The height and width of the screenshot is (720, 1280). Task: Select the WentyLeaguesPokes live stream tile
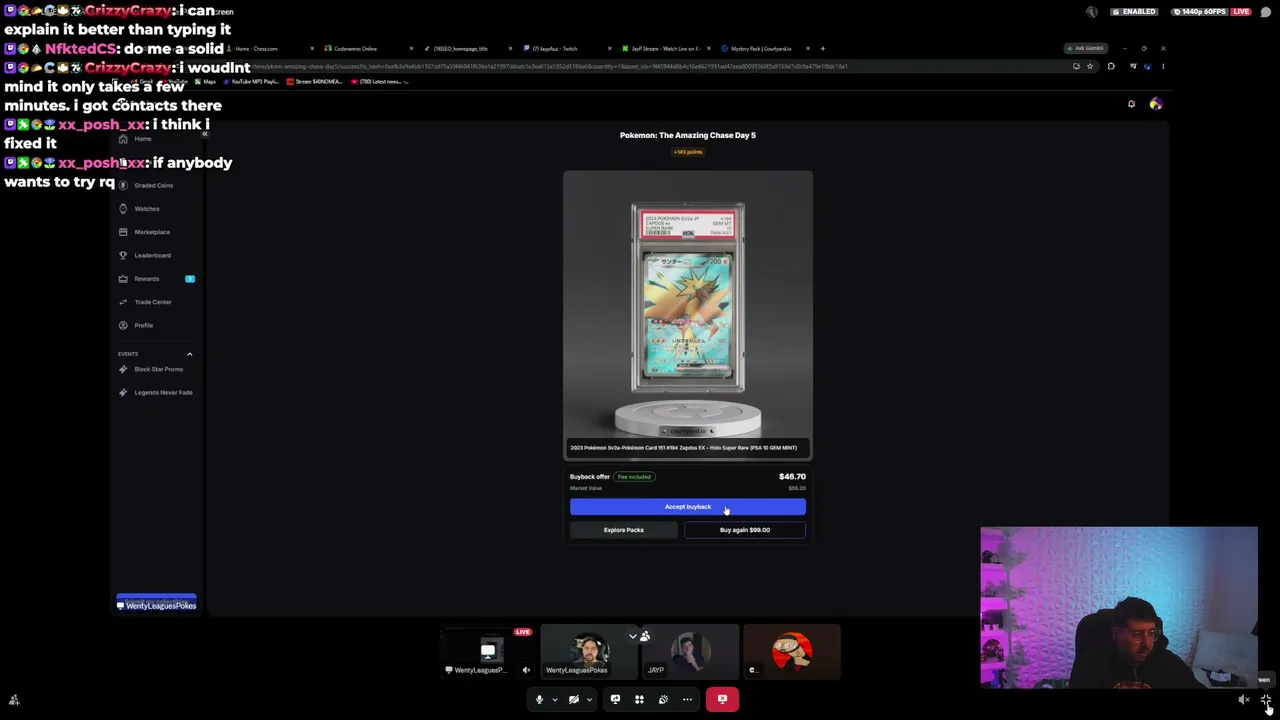(488, 651)
